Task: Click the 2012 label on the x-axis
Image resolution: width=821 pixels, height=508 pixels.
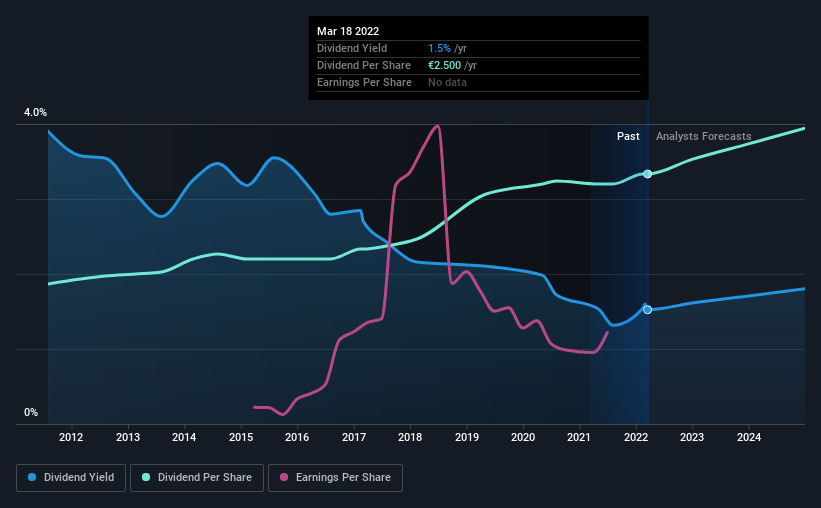Action: click(x=71, y=437)
